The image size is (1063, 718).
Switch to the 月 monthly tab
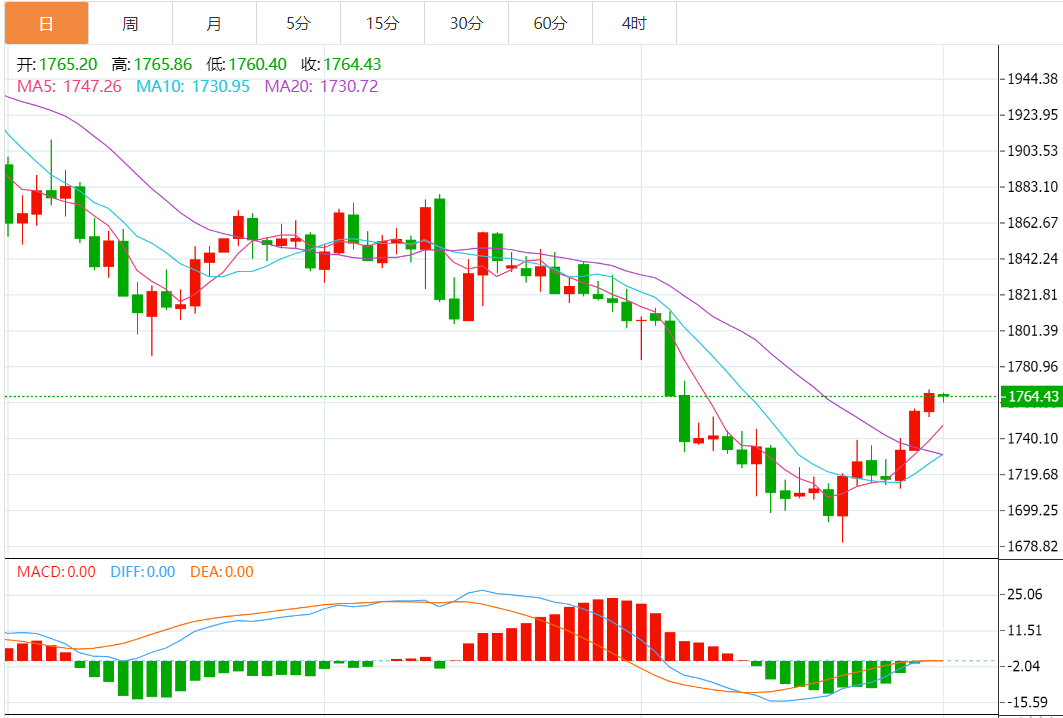(x=214, y=24)
